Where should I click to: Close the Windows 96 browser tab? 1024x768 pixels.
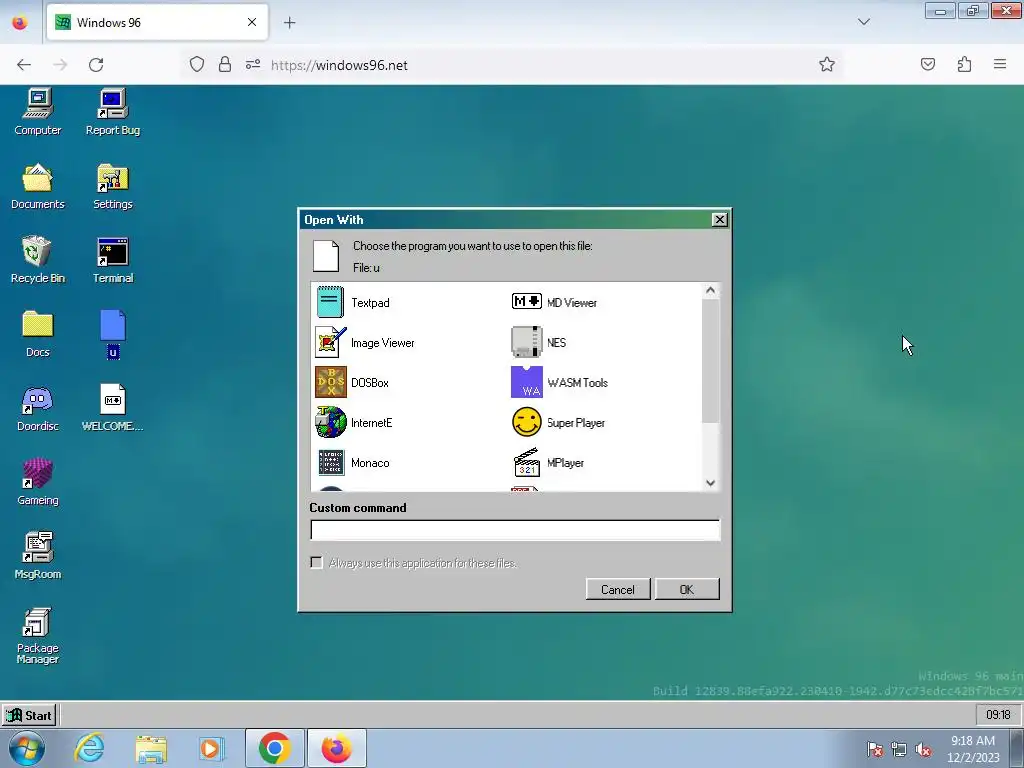point(252,22)
